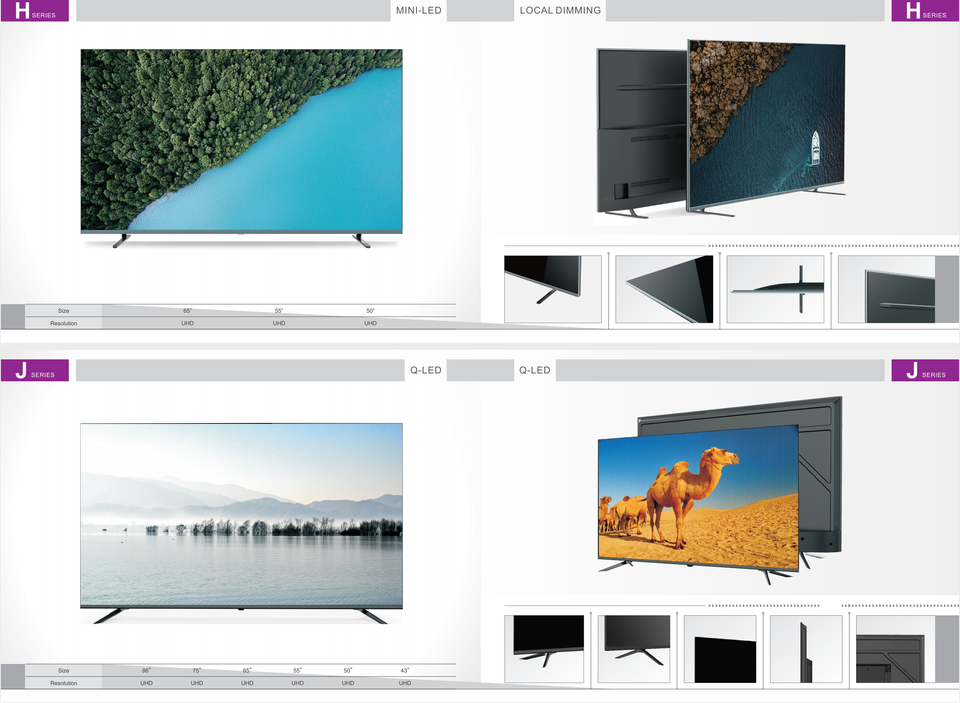Click the purple H Series badge on the left page
The image size is (960, 703).
click(34, 10)
